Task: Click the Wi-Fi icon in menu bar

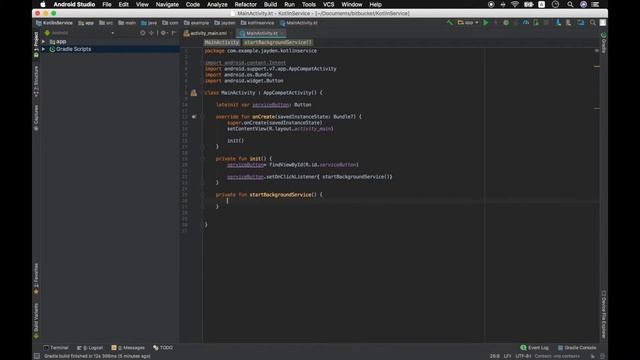Action: pos(515,4)
